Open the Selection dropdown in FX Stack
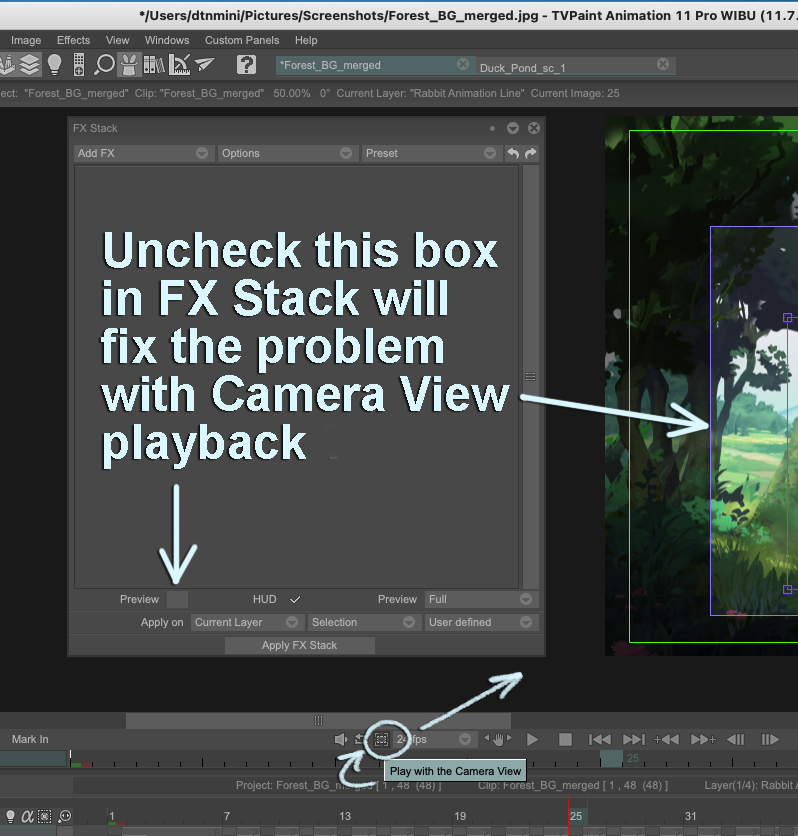The image size is (798, 836). click(x=365, y=622)
